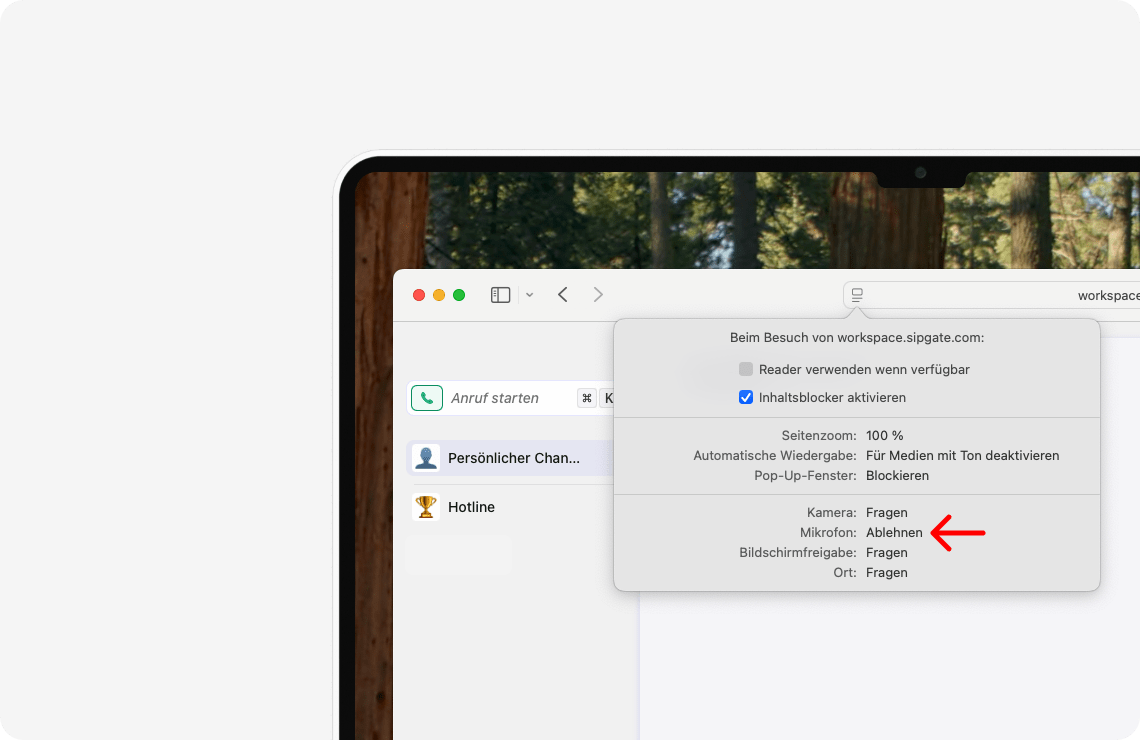1140x740 pixels.
Task: Click the yellow minimize window button
Action: point(439,295)
